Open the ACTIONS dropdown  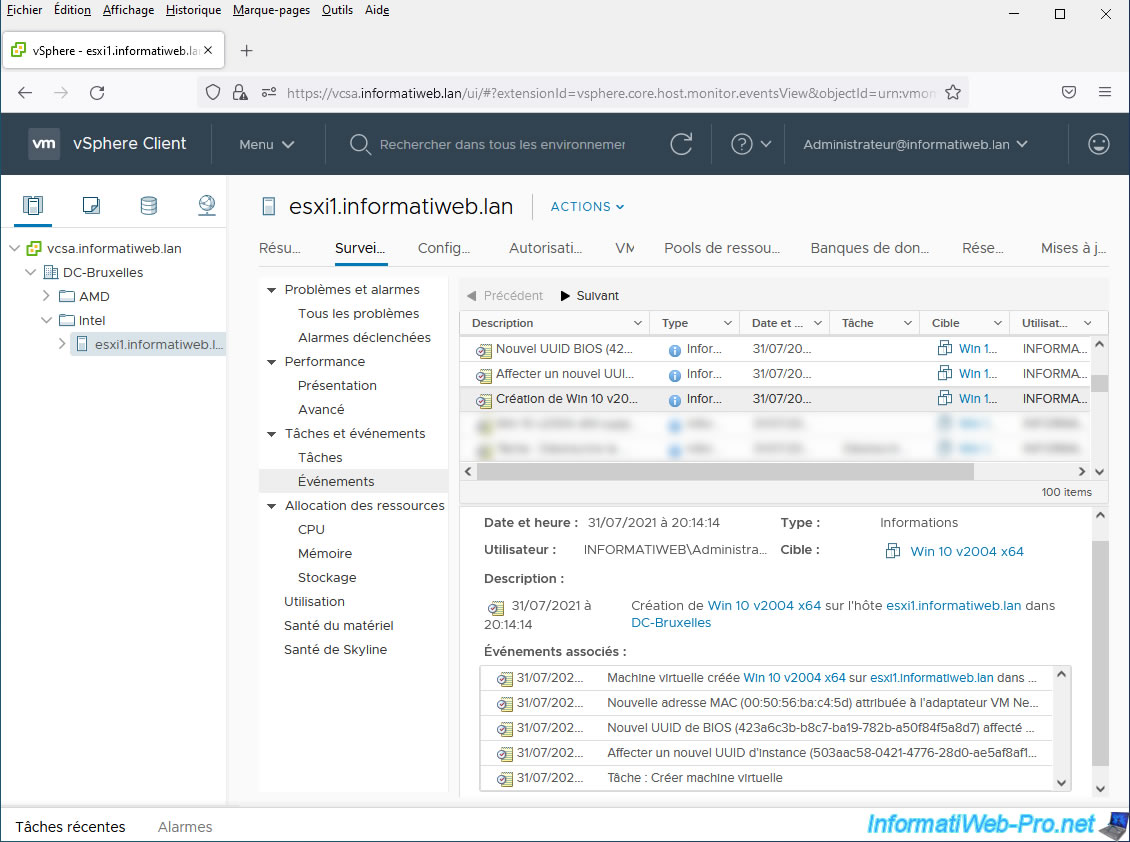pos(587,207)
